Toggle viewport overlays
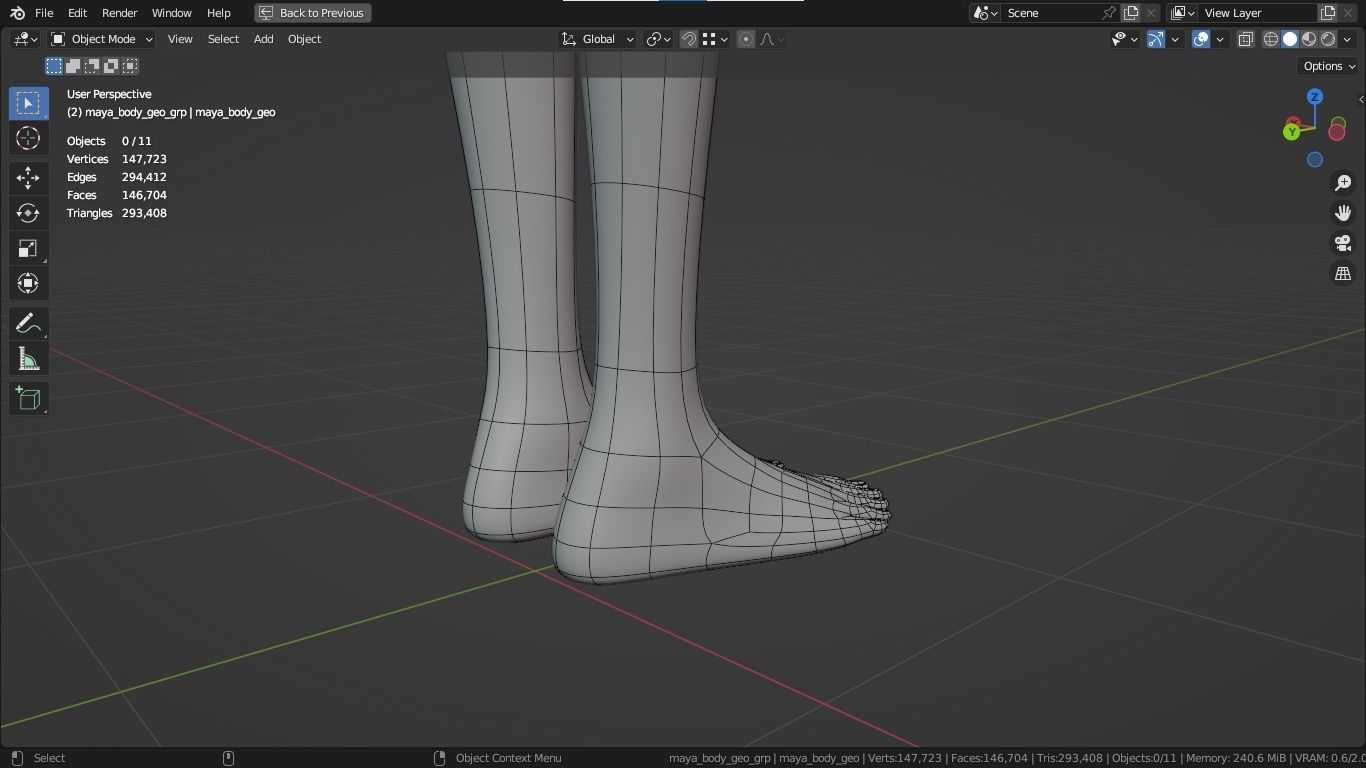 (x=1201, y=39)
